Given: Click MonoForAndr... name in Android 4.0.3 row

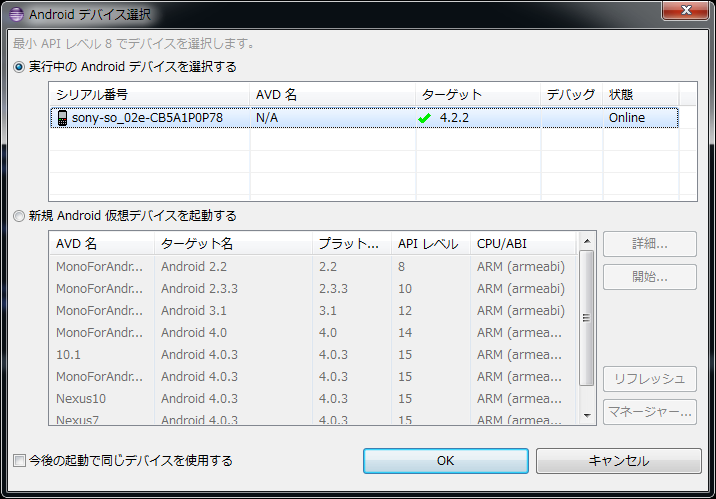Looking at the screenshot, I should pyautogui.click(x=99, y=377).
